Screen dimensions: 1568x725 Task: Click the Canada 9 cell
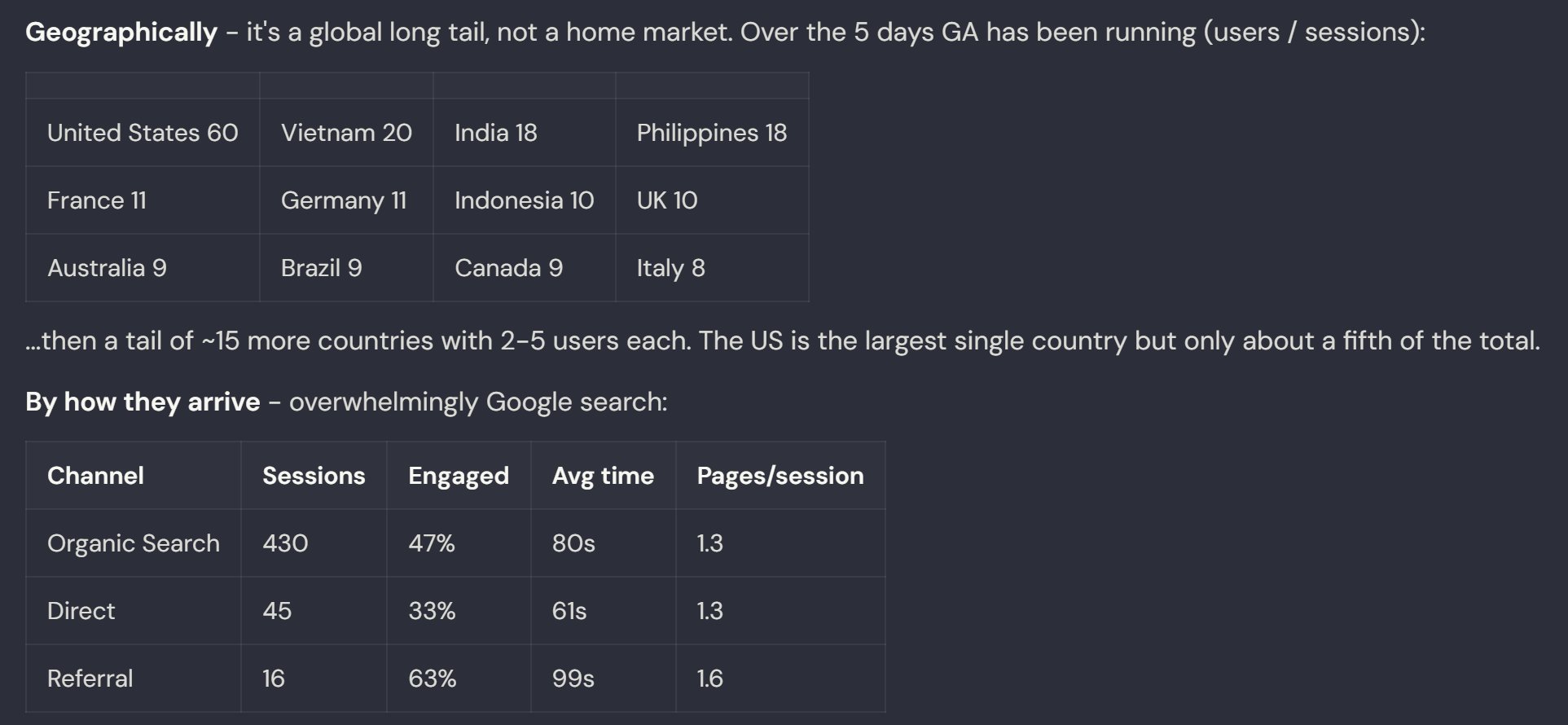[x=524, y=268]
